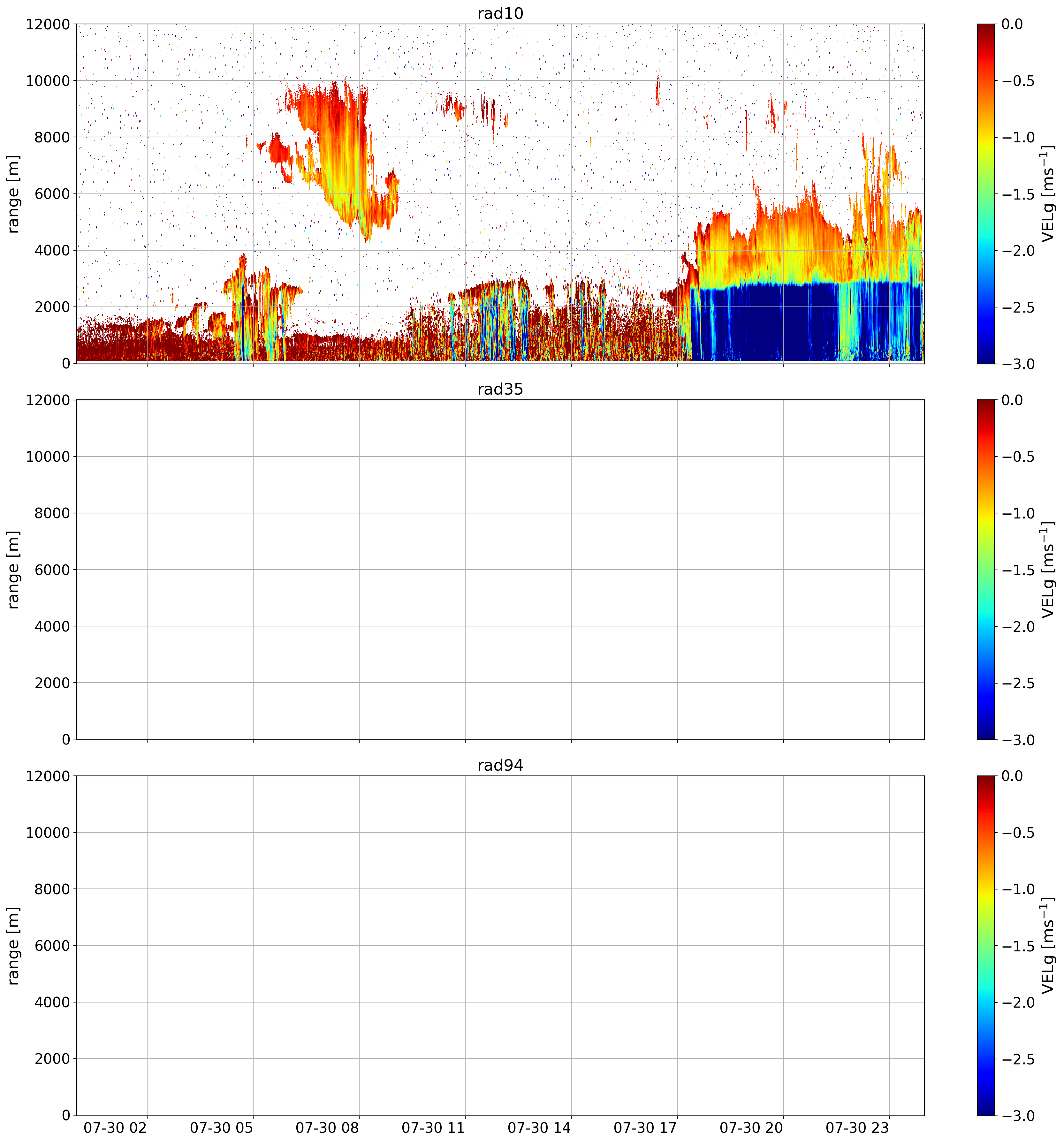The height and width of the screenshot is (1142, 1064).
Task: Click the '07-30 23' time tick label
Action: 857,1128
